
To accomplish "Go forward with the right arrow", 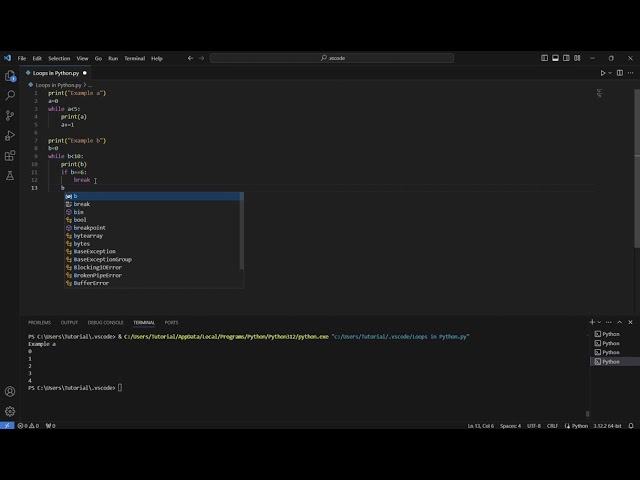I will (202, 58).
